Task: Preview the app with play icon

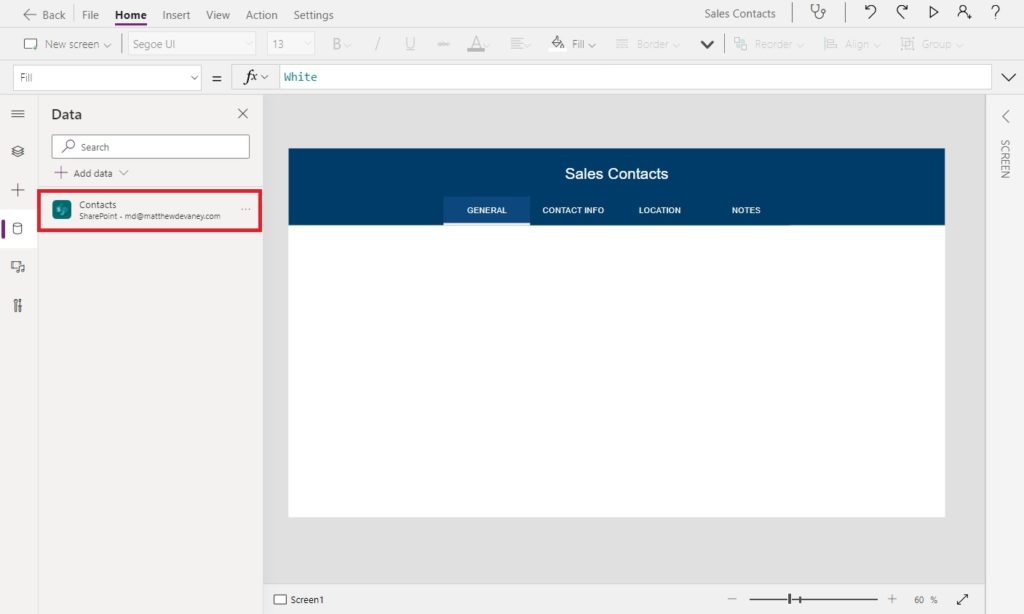Action: click(x=933, y=12)
